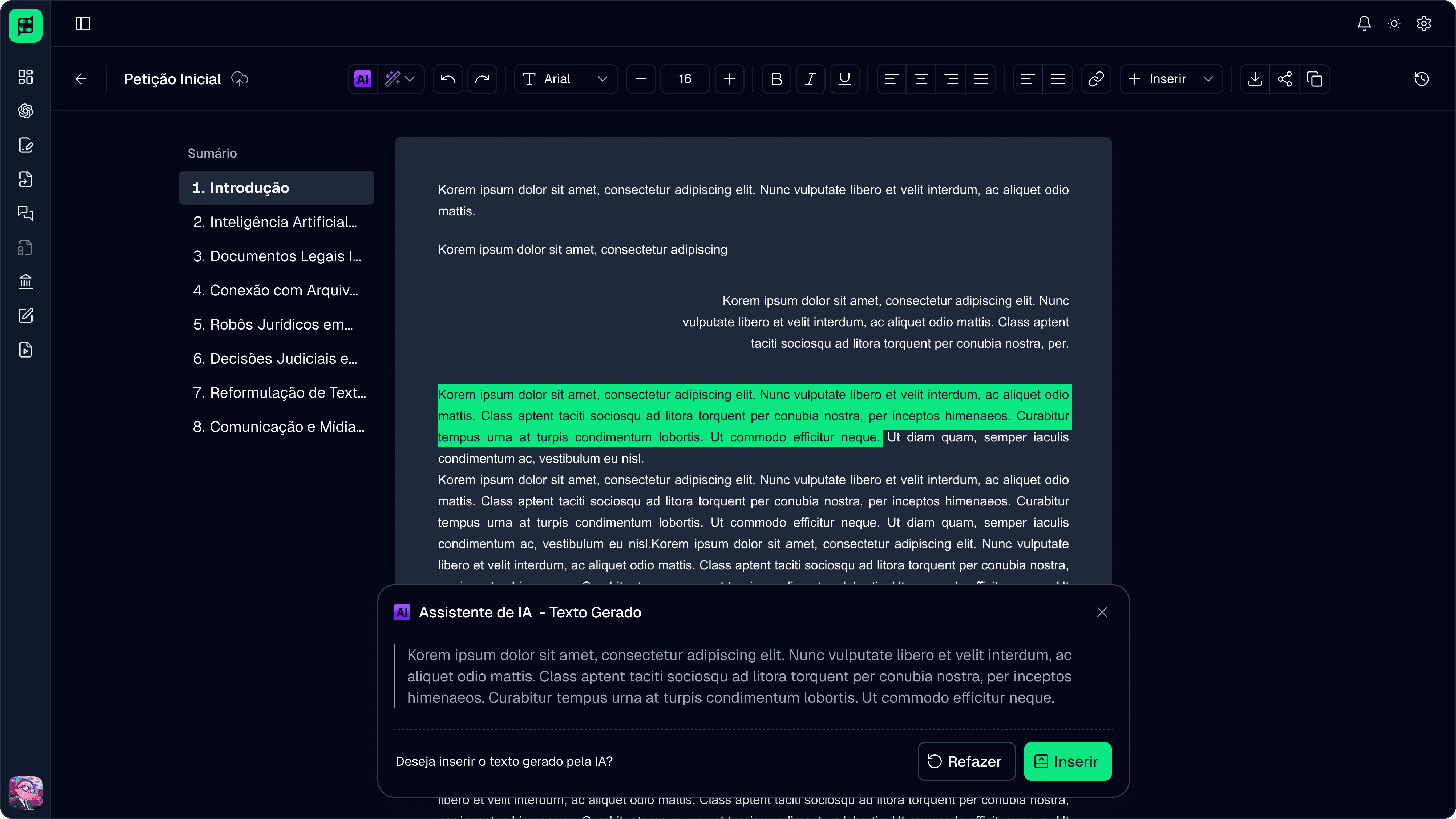Click the purple AI assistant toolbar icon
The width and height of the screenshot is (1456, 819).
pyautogui.click(x=362, y=79)
